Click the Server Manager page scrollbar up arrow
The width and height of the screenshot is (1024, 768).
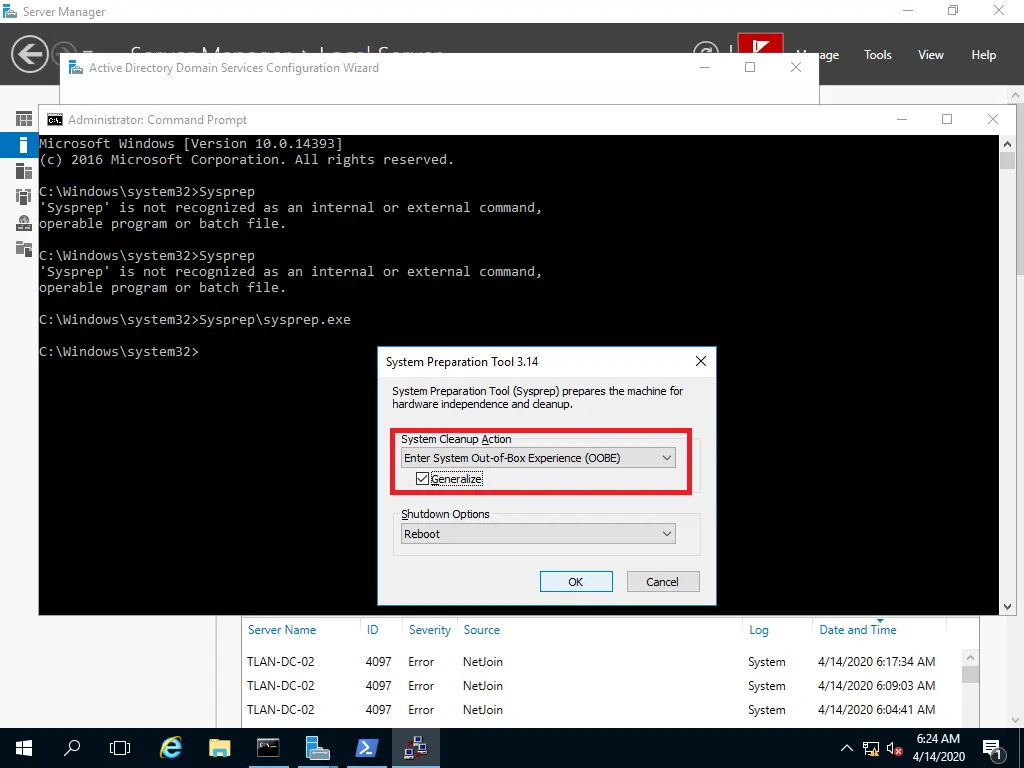pyautogui.click(x=1016, y=95)
